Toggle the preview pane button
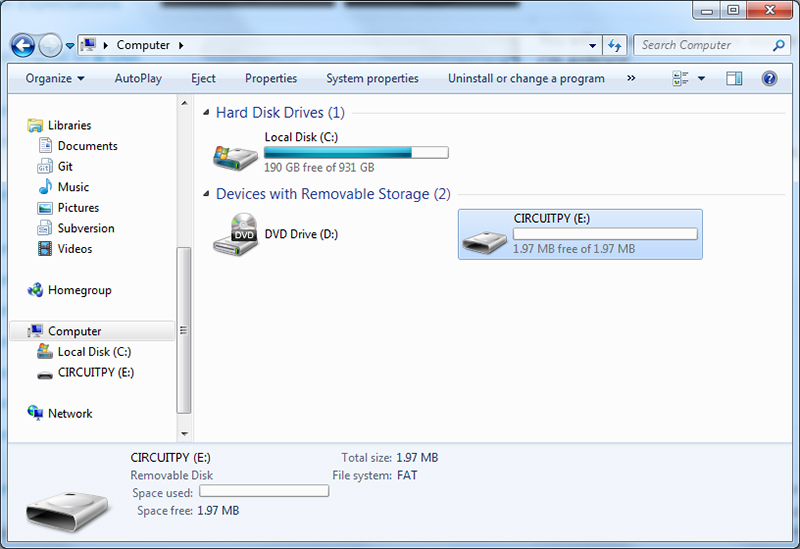 click(x=734, y=78)
